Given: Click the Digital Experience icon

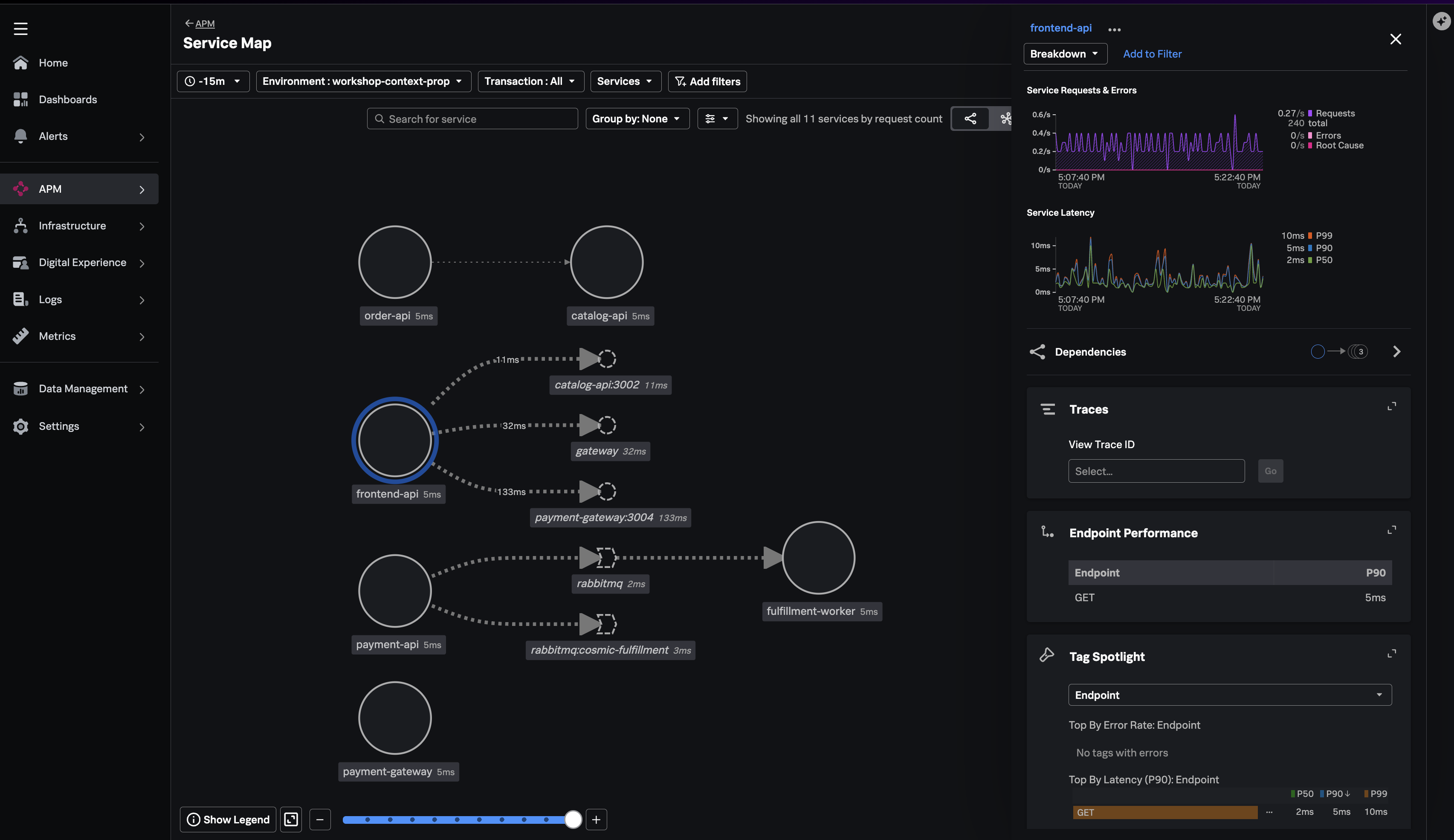Looking at the screenshot, I should click(x=21, y=263).
